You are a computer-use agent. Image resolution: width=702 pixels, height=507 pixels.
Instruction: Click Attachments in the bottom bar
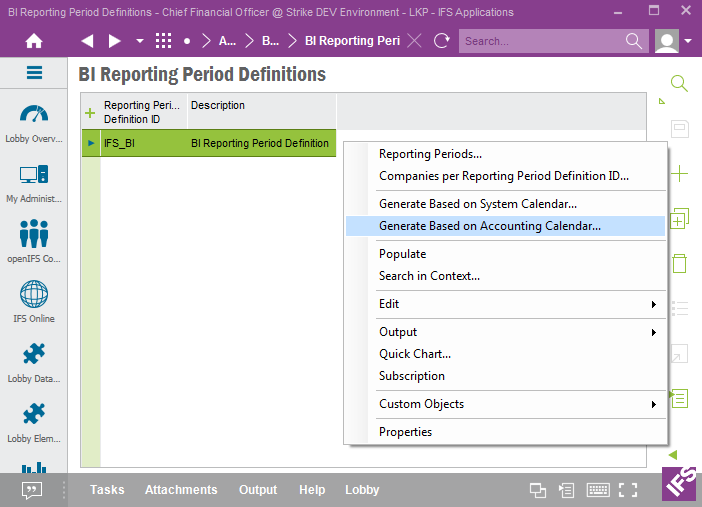point(181,490)
